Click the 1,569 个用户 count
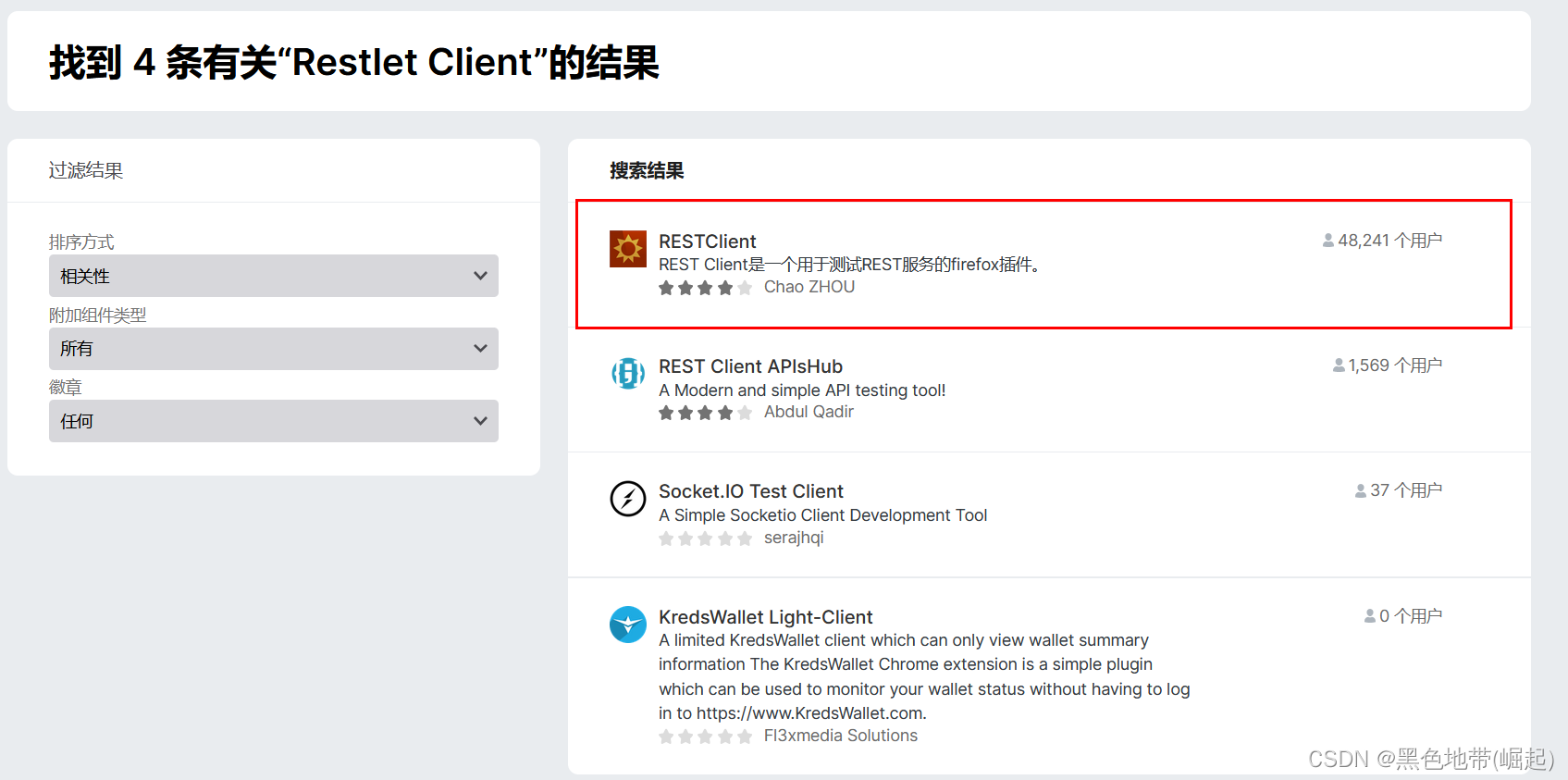 pos(1395,365)
